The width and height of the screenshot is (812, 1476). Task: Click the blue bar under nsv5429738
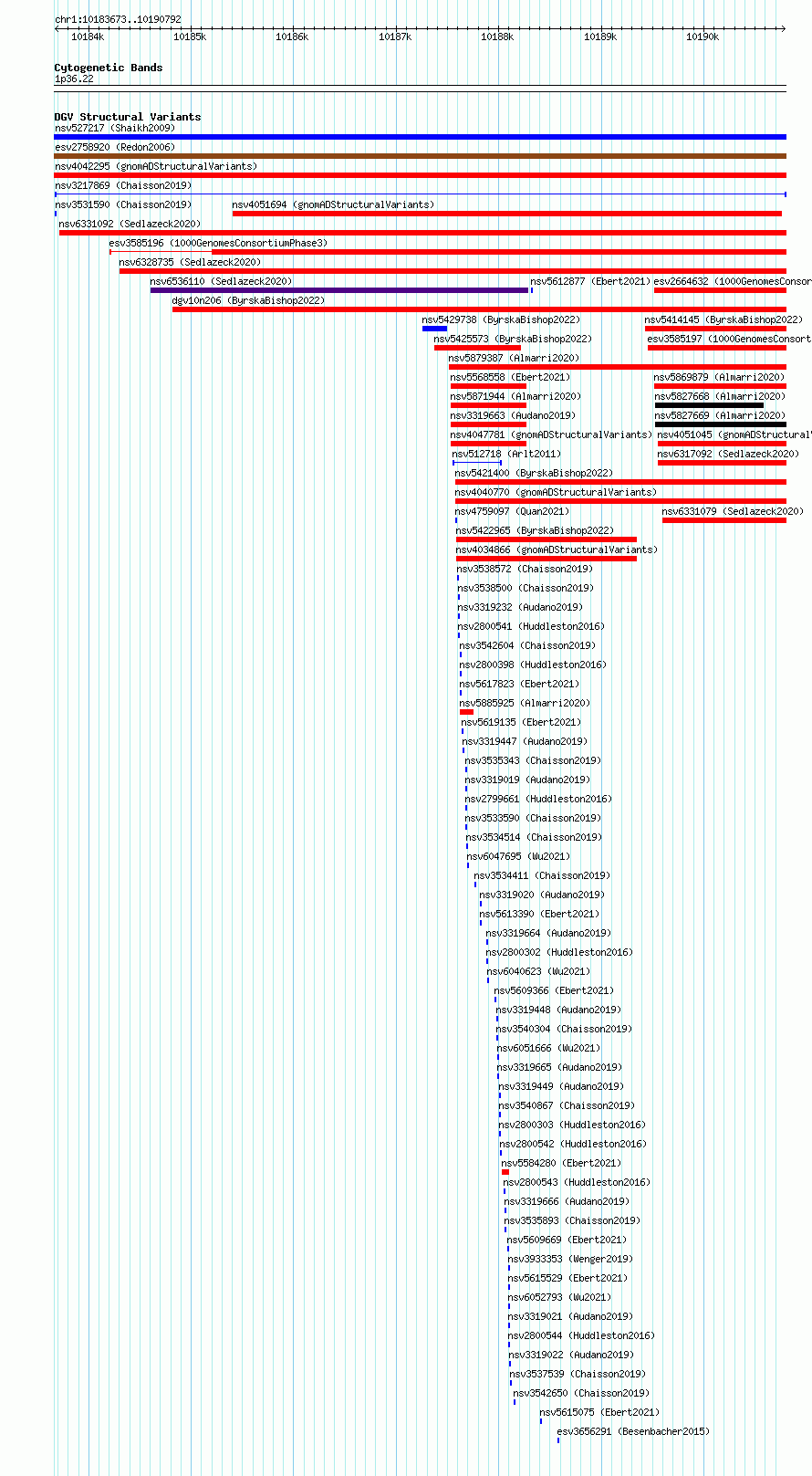pyautogui.click(x=434, y=329)
